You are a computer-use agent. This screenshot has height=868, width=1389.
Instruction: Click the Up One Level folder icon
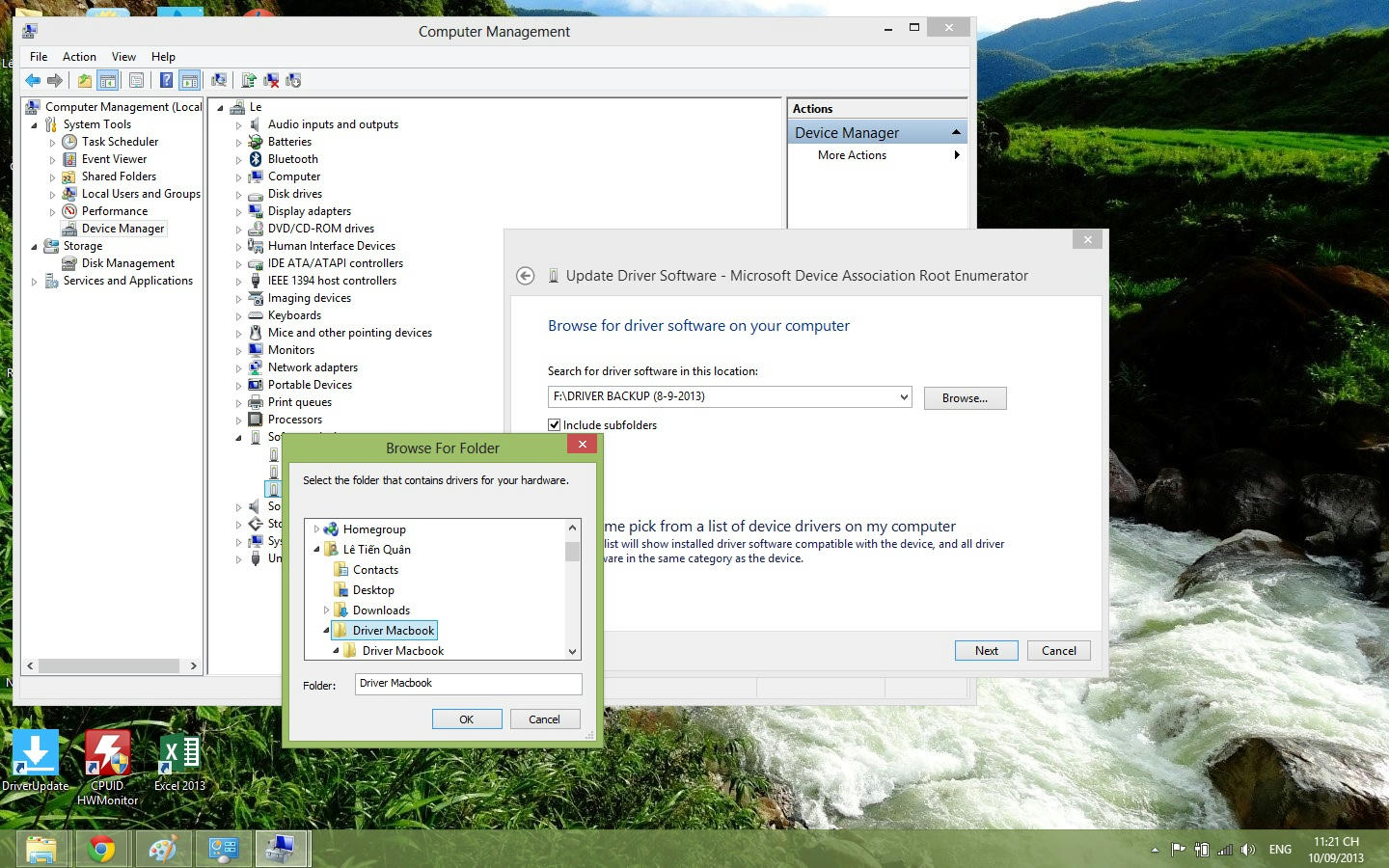pos(85,81)
